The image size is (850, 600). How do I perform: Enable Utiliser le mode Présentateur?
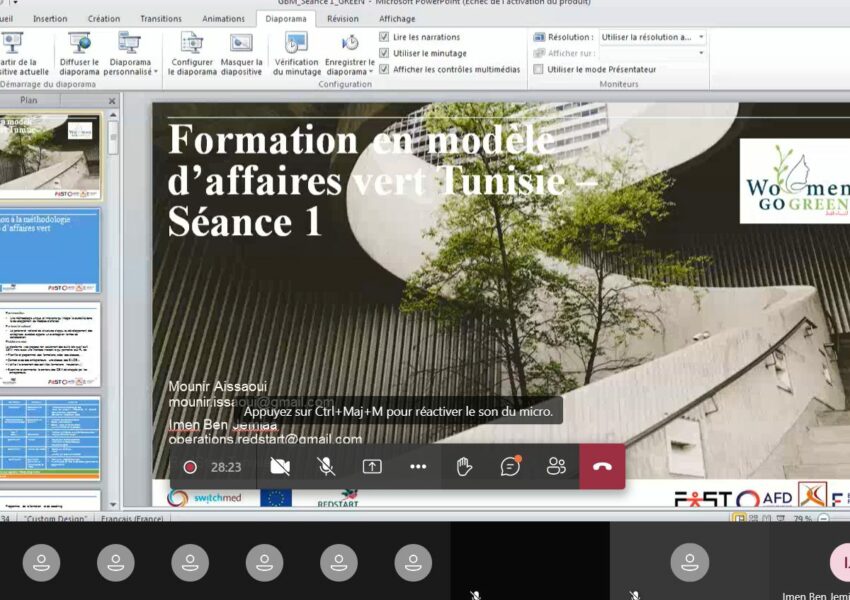(x=538, y=69)
